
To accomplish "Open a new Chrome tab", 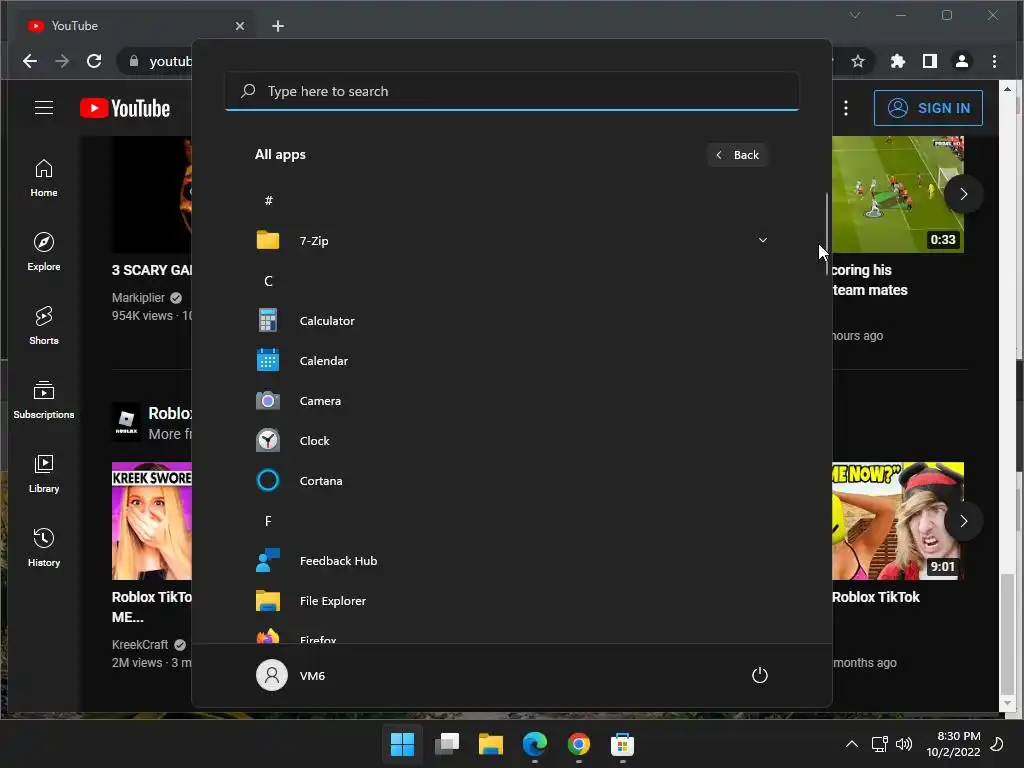I will coord(278,26).
